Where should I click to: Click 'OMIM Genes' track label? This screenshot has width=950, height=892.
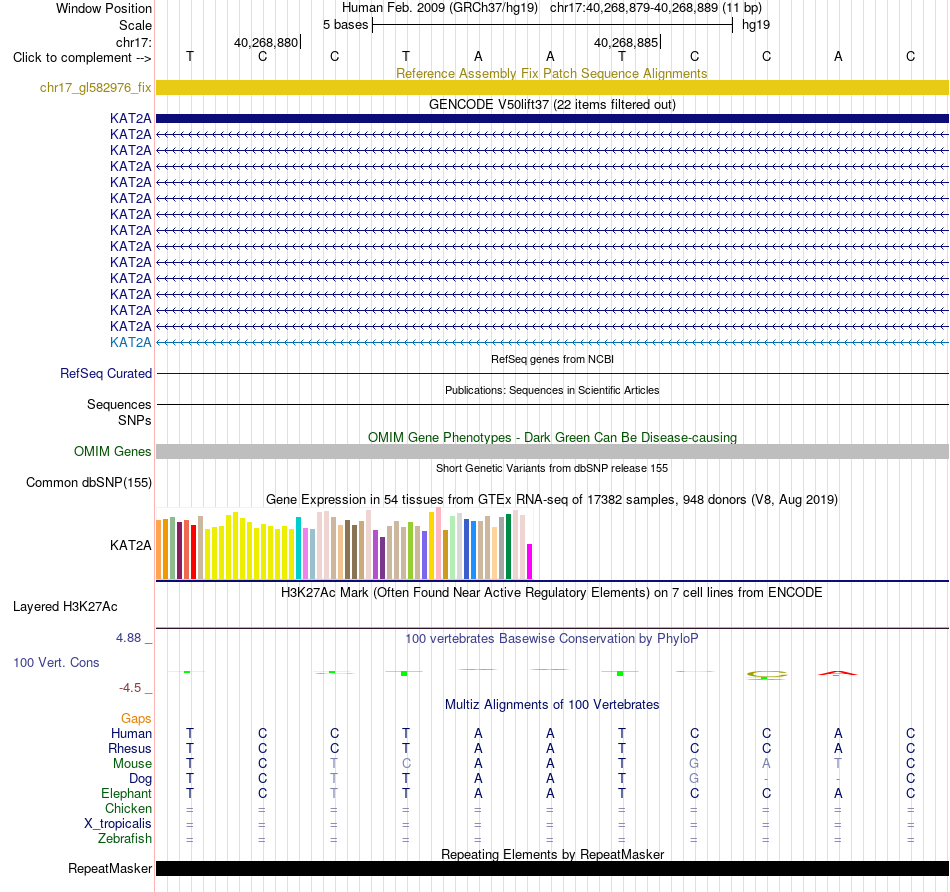click(x=112, y=451)
